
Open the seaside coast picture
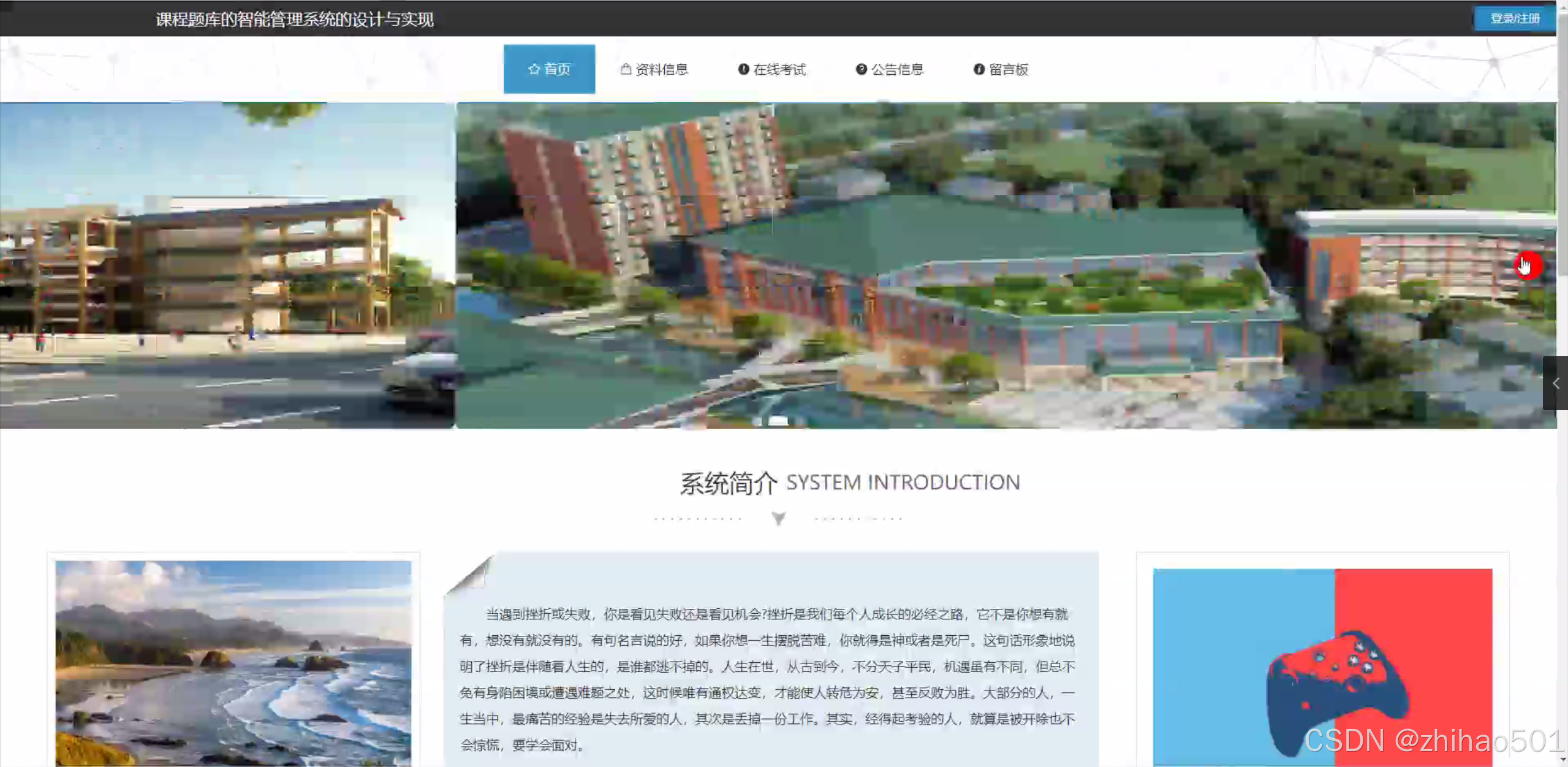pos(233,663)
